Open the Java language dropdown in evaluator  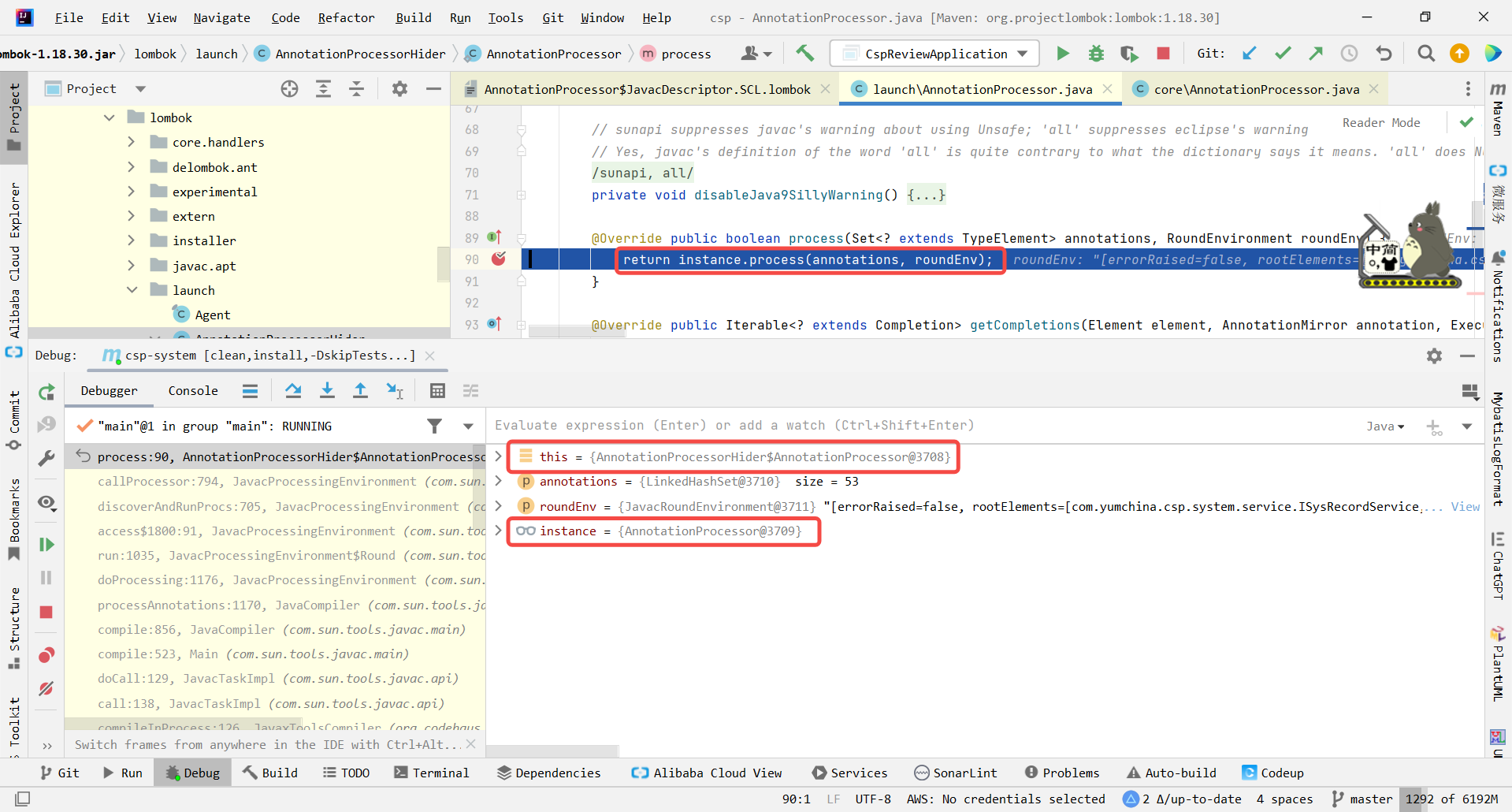click(x=1385, y=426)
